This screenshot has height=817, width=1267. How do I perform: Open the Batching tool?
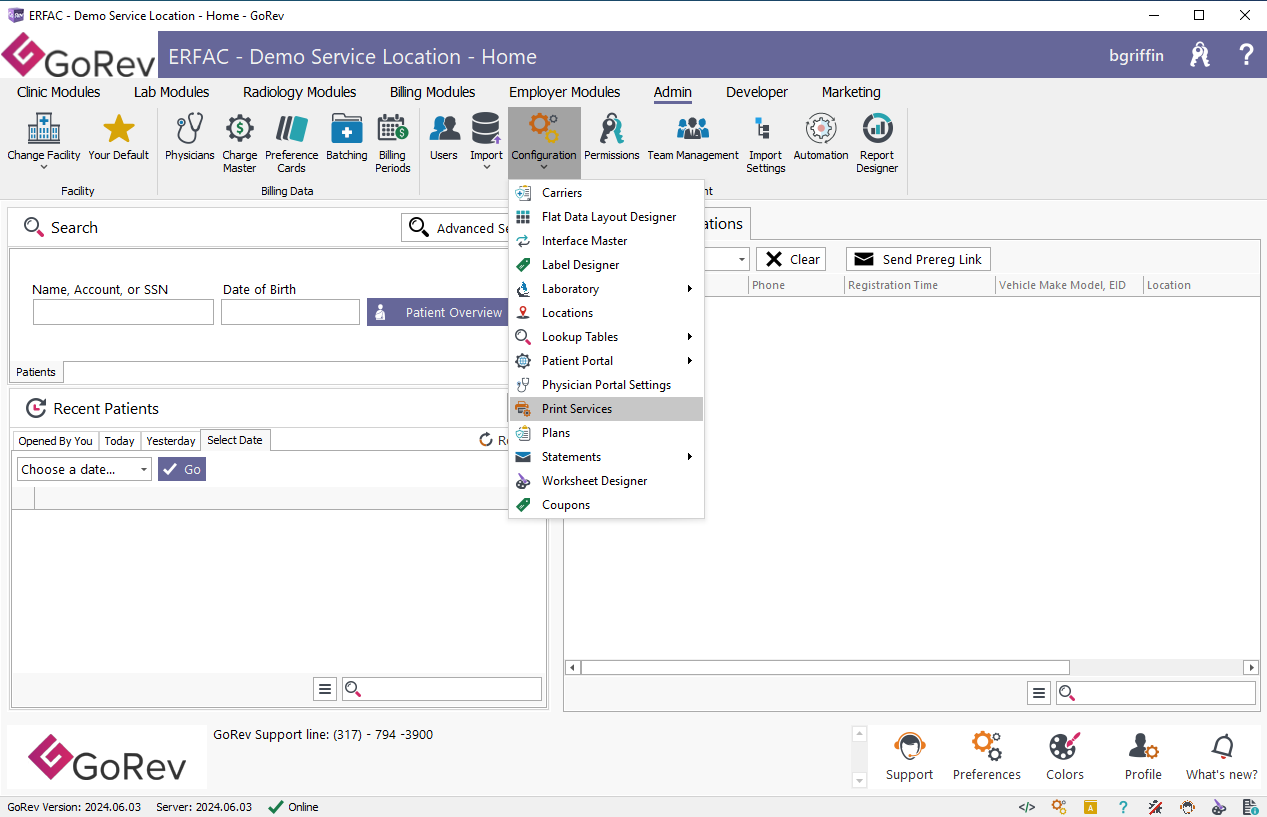(347, 138)
